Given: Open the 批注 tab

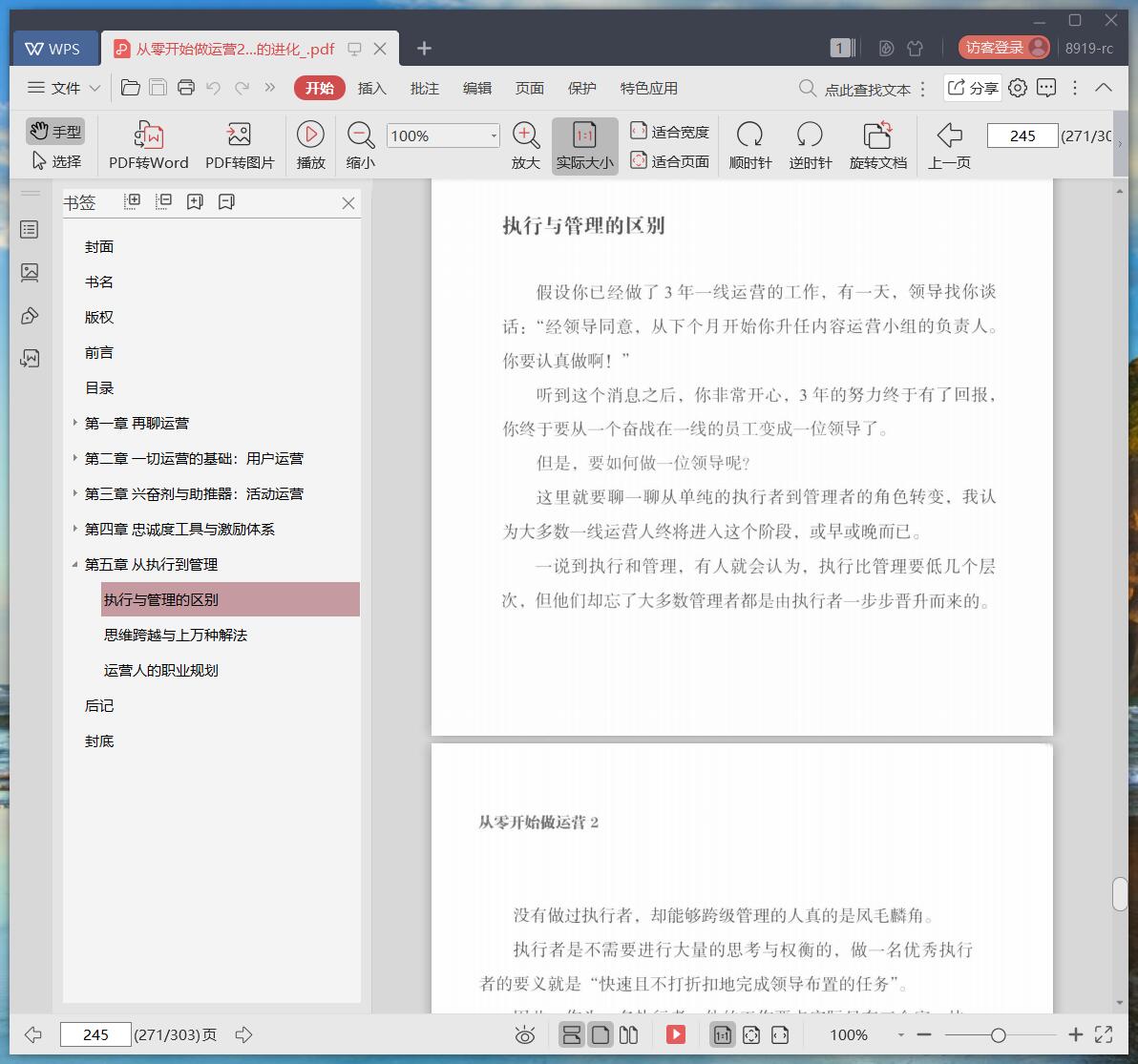Looking at the screenshot, I should 425,88.
